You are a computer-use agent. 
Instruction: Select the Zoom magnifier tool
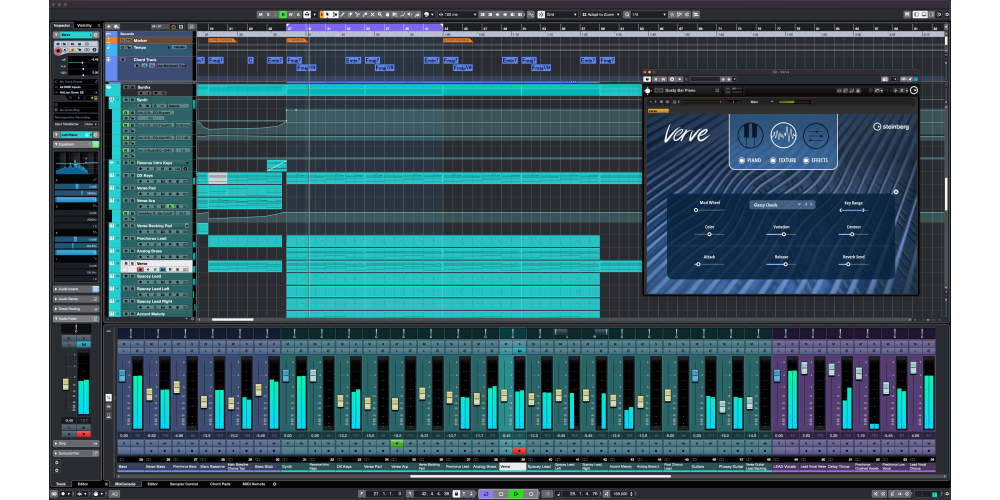pos(378,14)
